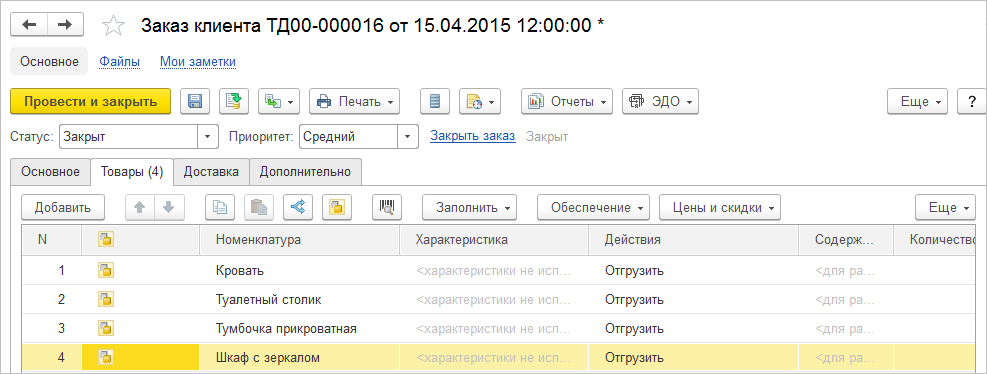Paste rows with the clipboard icon

pyautogui.click(x=259, y=207)
